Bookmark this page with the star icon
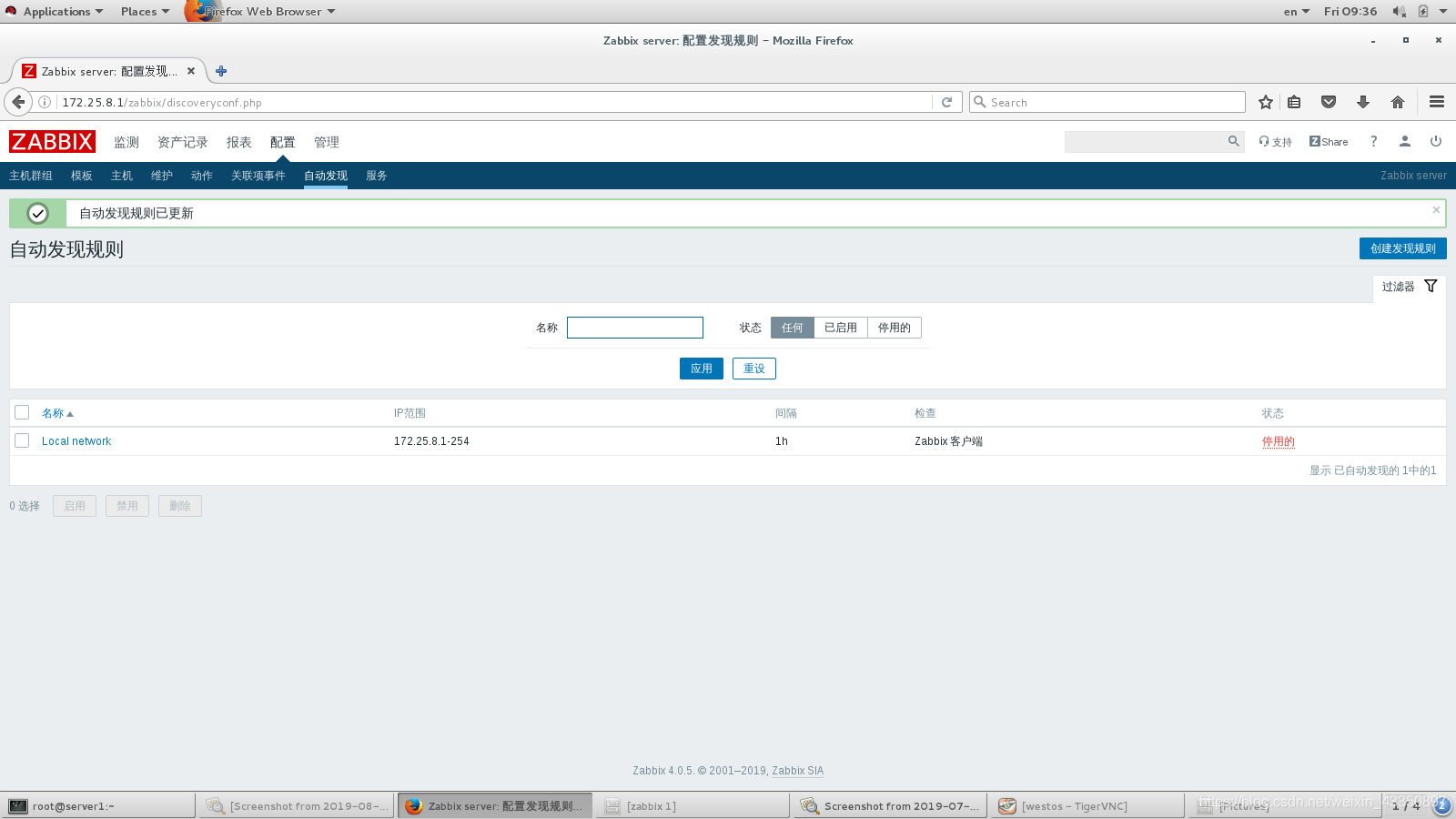1456x819 pixels. click(x=1265, y=102)
